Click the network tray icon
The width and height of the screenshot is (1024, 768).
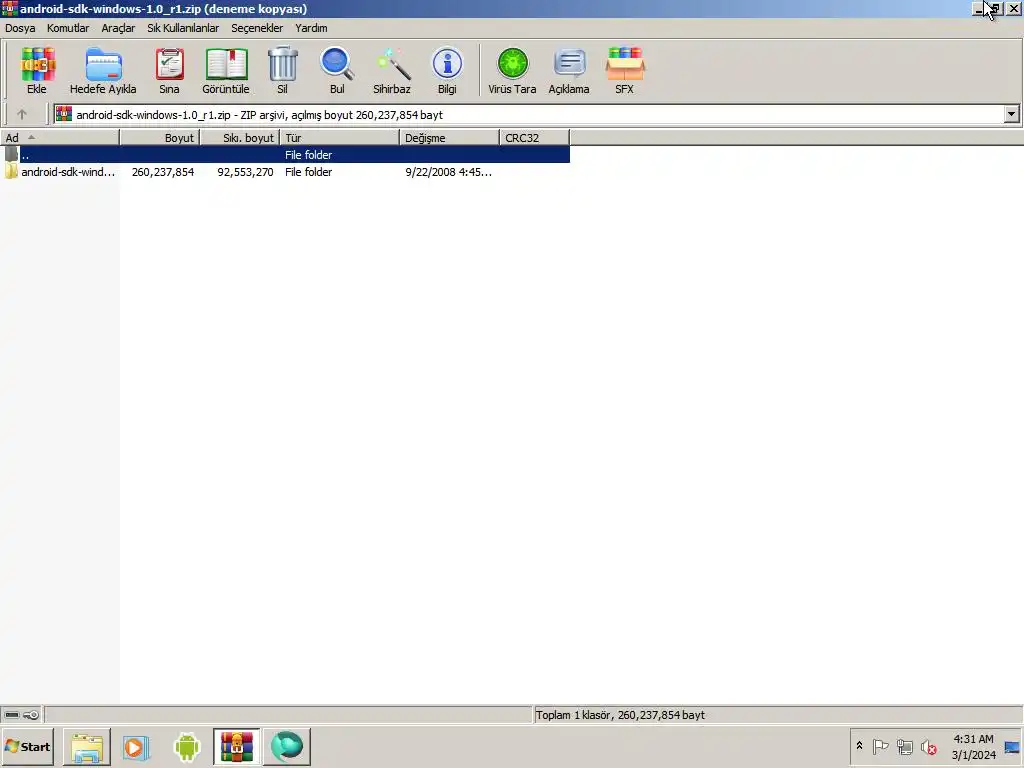[904, 746]
